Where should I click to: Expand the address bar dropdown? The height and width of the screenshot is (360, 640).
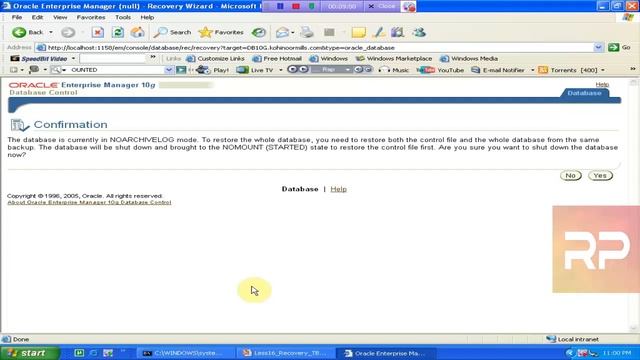point(598,48)
